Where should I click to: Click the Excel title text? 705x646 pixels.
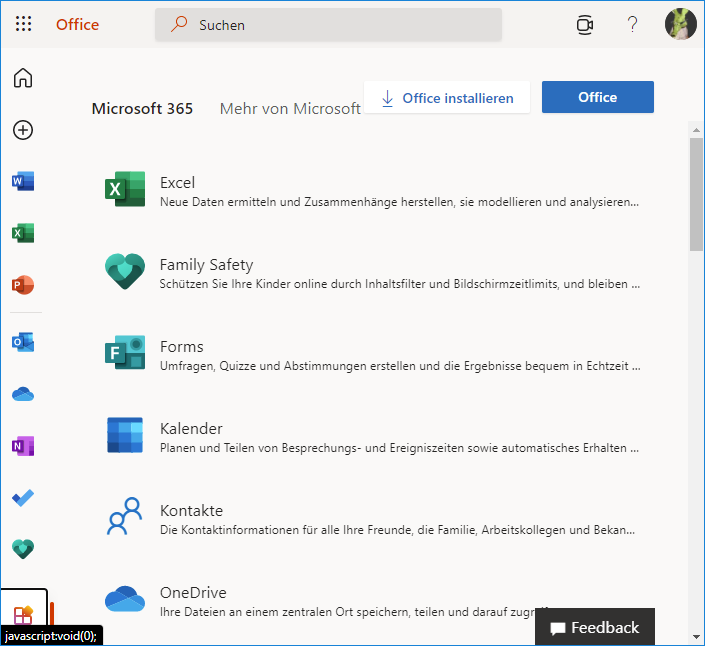178,183
